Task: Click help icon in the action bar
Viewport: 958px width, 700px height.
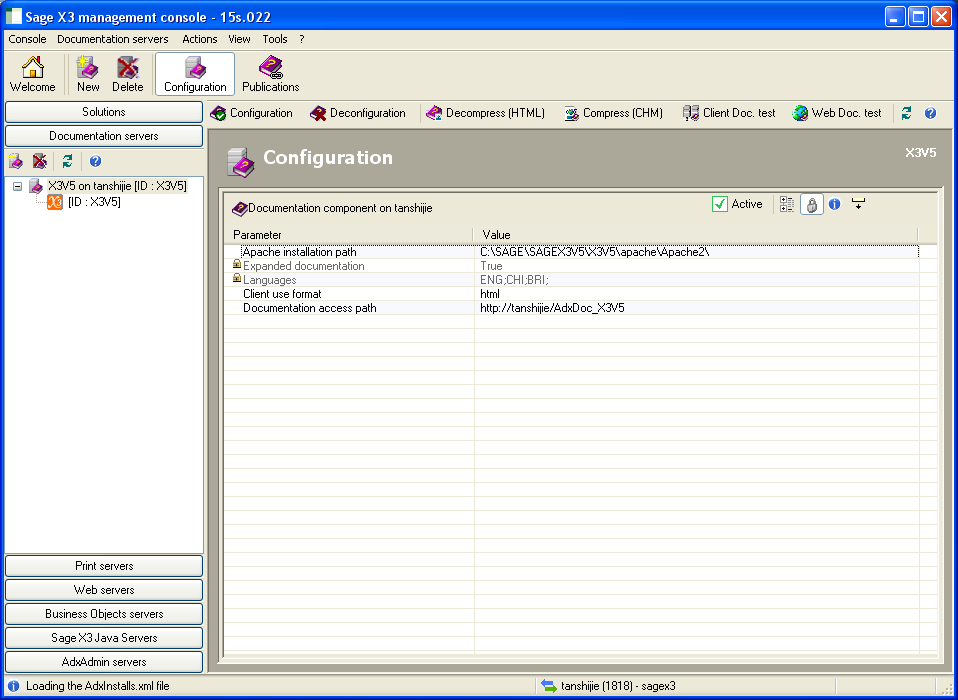Action: (x=930, y=113)
